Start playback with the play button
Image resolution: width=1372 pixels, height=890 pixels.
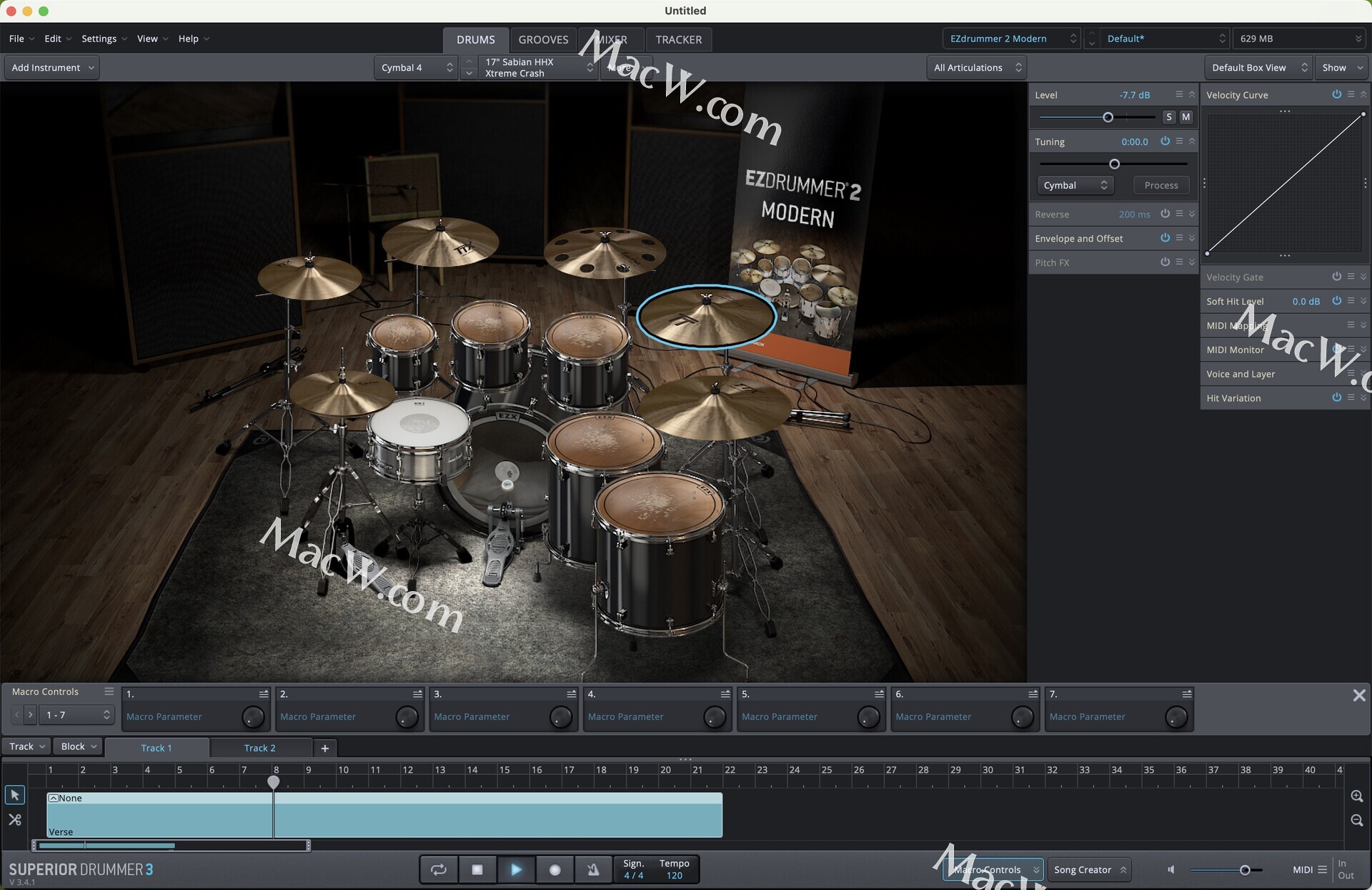point(516,869)
